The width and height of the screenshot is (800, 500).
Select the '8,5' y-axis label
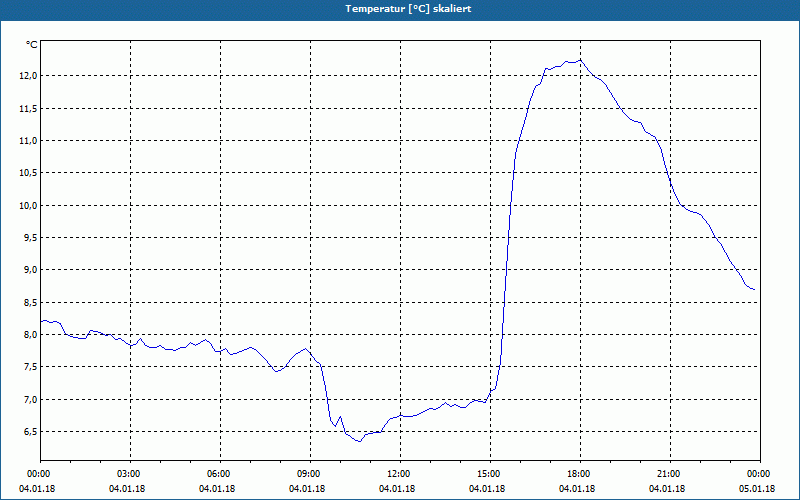point(30,303)
